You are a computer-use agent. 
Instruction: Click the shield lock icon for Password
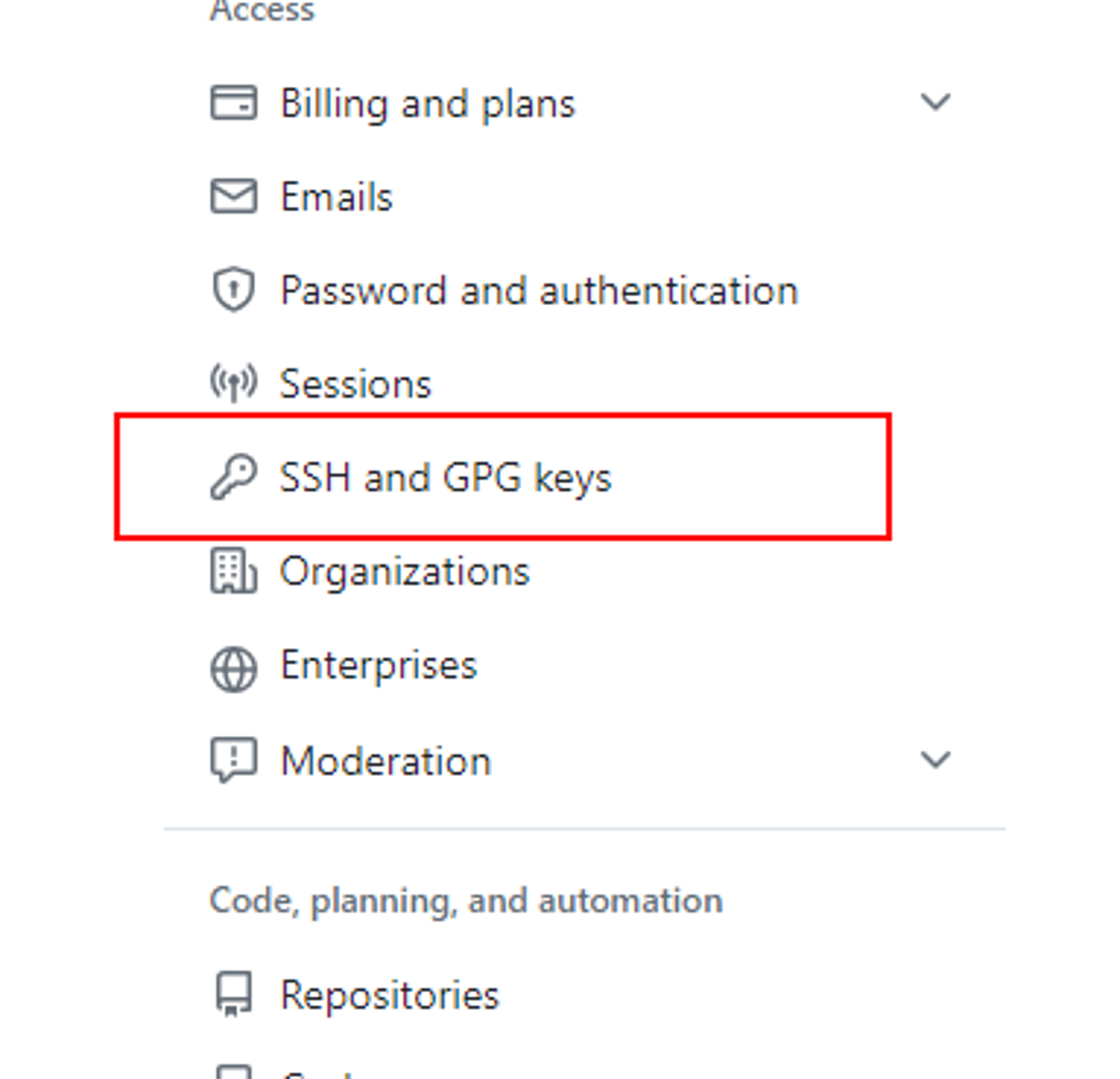coord(234,289)
